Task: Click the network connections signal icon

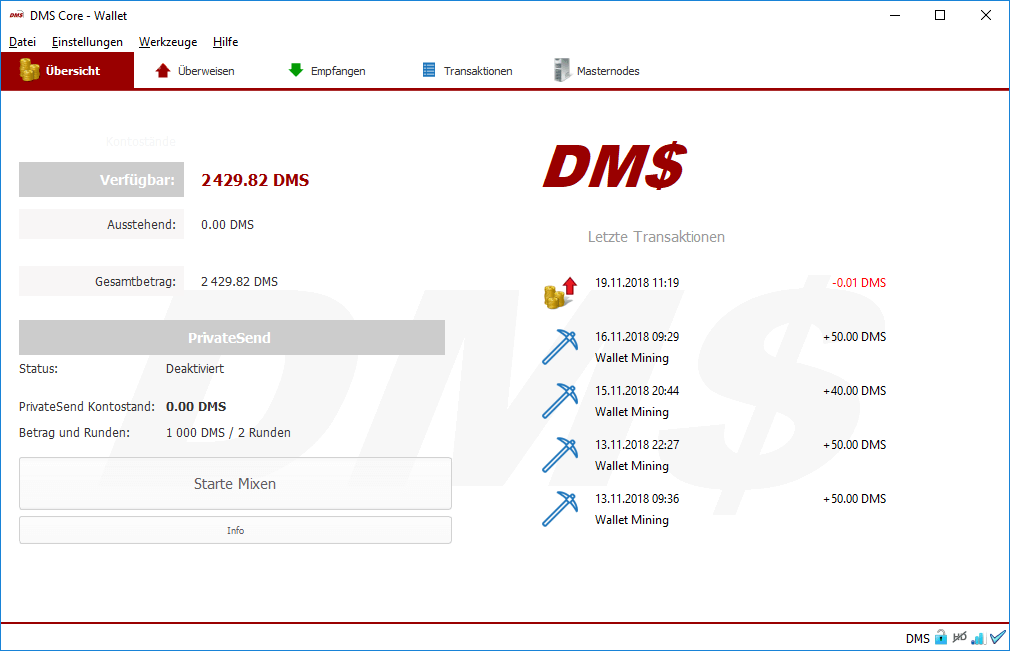Action: point(978,638)
